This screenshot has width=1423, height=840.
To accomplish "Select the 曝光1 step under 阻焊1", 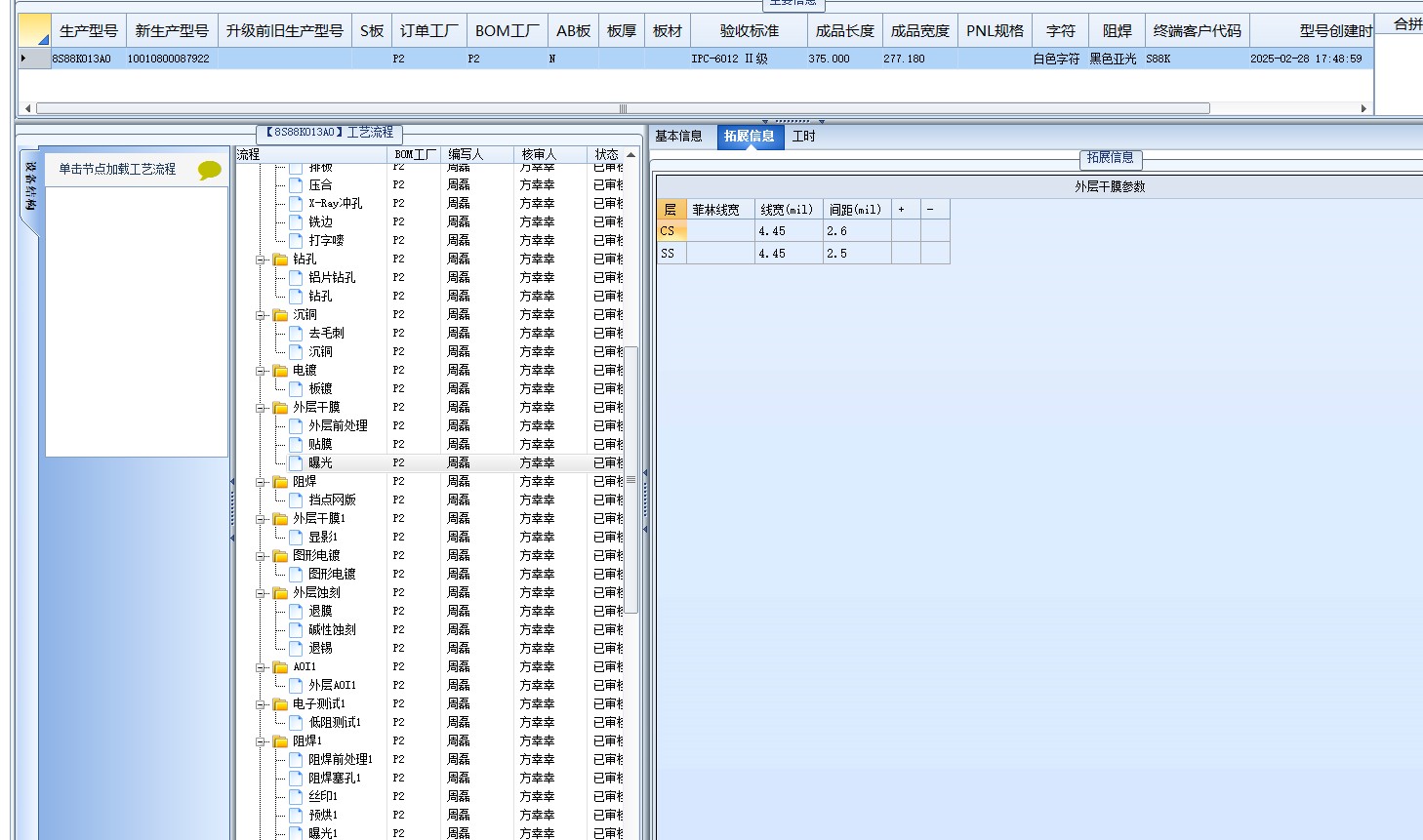I will coord(323,833).
